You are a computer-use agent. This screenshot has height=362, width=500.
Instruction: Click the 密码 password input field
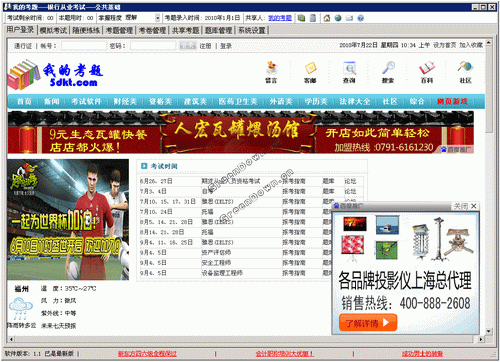tap(153, 46)
